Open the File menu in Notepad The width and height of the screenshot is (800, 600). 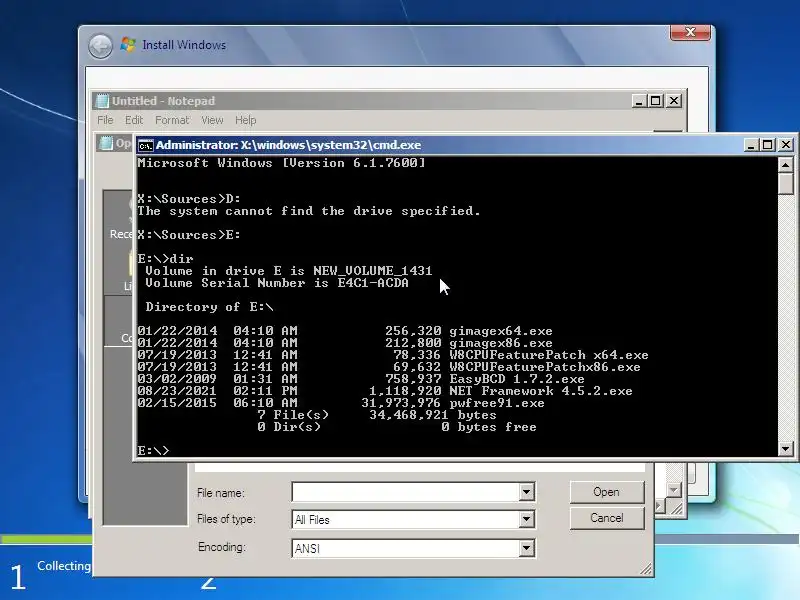click(x=105, y=120)
